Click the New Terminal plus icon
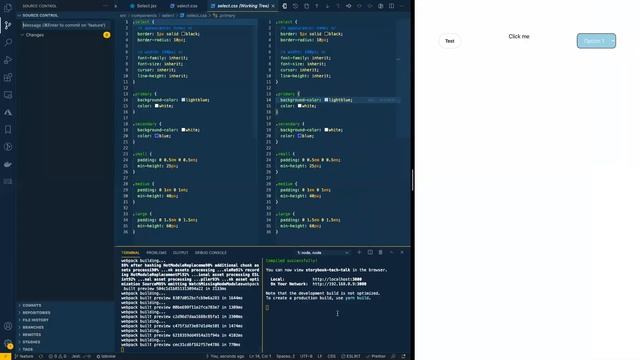Viewport: 640px width, 360px height. pyautogui.click(x=359, y=253)
